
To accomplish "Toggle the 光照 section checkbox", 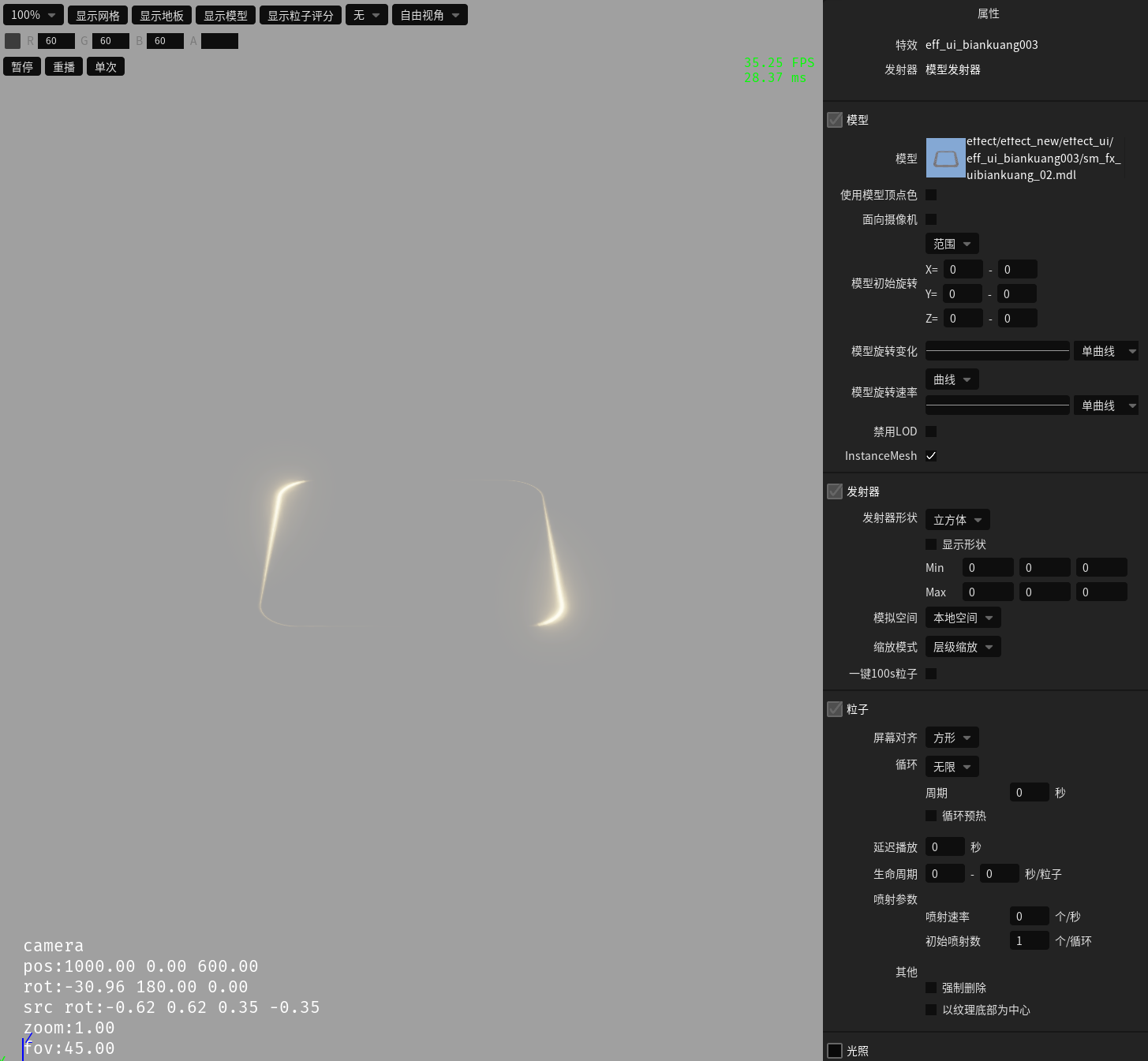I will [835, 1051].
